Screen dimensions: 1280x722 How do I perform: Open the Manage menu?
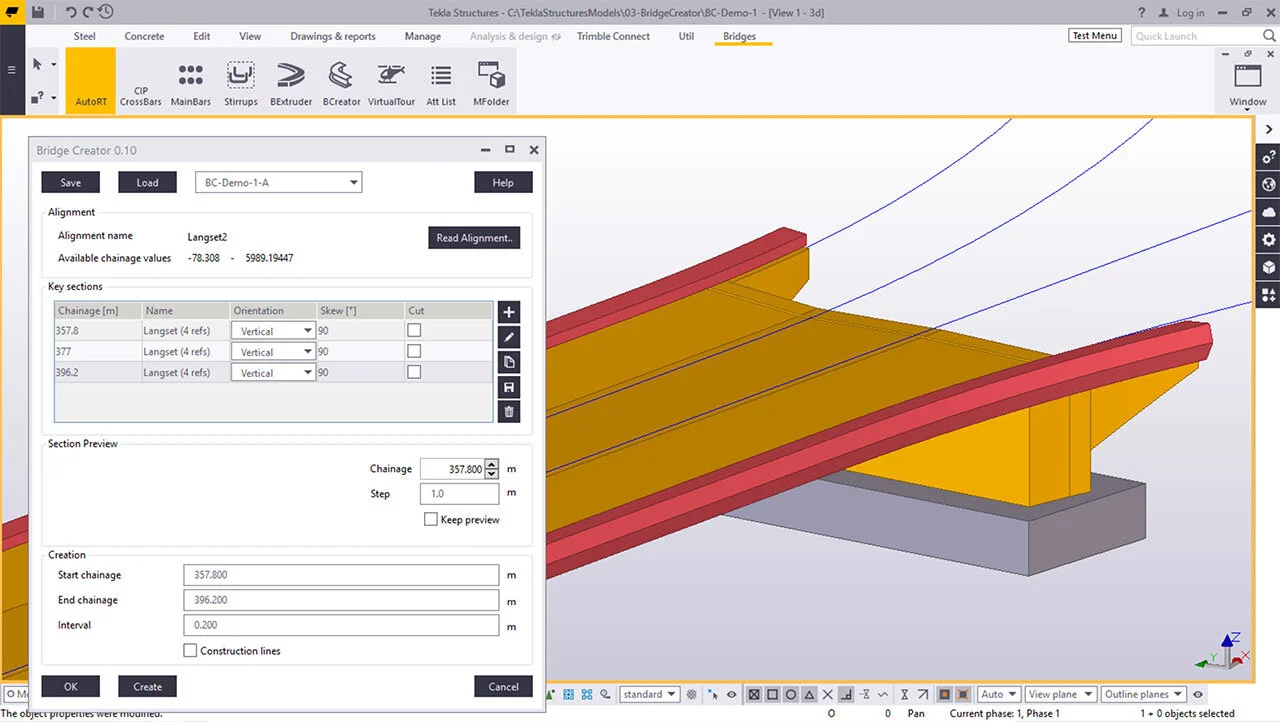click(x=422, y=36)
